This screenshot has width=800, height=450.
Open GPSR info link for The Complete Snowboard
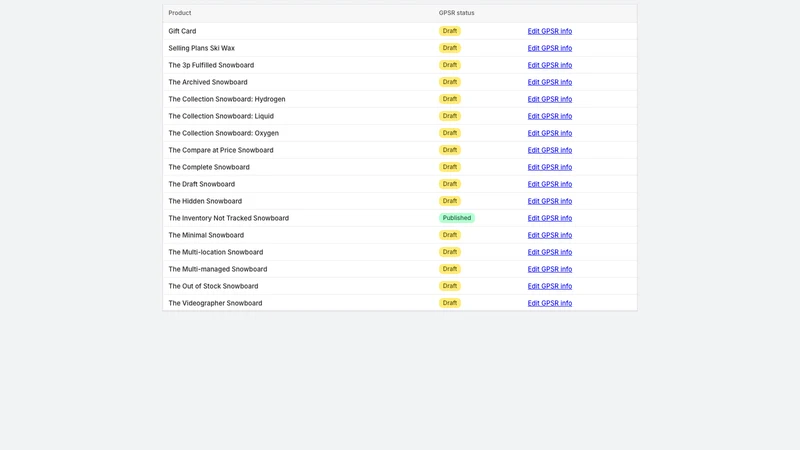(x=549, y=167)
